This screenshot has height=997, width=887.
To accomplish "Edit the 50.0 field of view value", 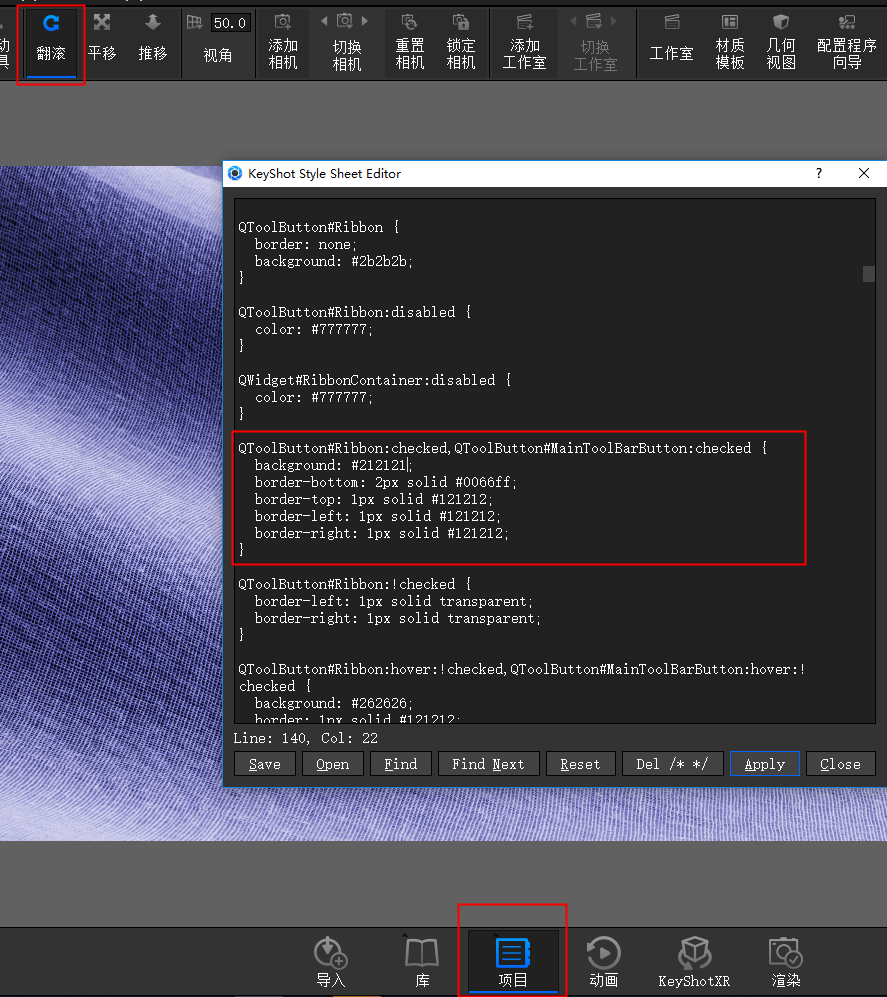I will click(x=230, y=24).
